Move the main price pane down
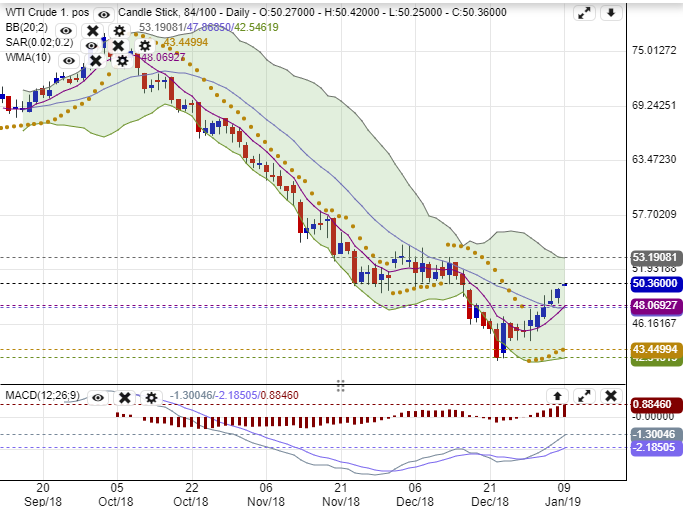The height and width of the screenshot is (507, 683). [x=610, y=13]
